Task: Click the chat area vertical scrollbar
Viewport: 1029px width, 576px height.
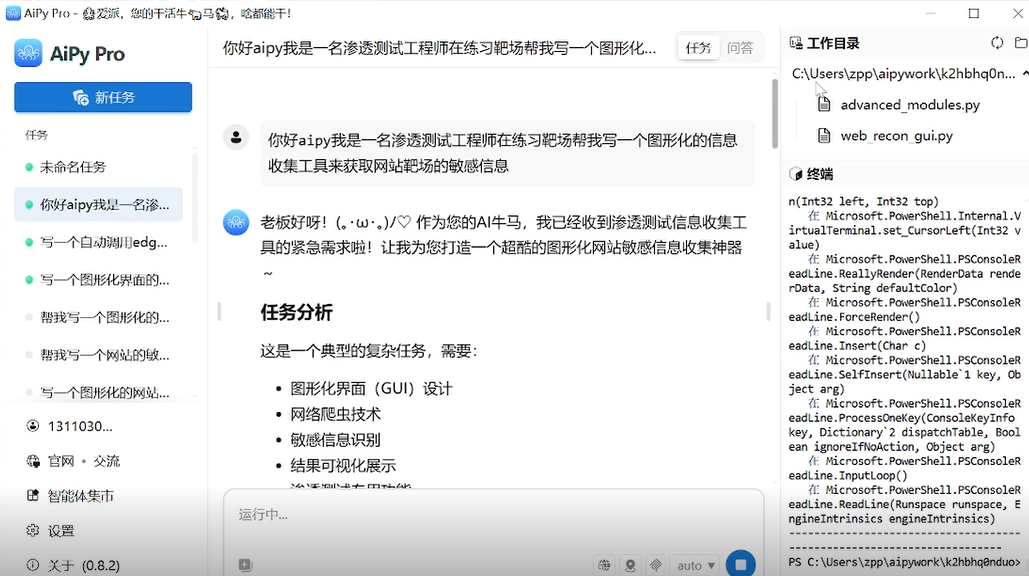Action: (774, 113)
